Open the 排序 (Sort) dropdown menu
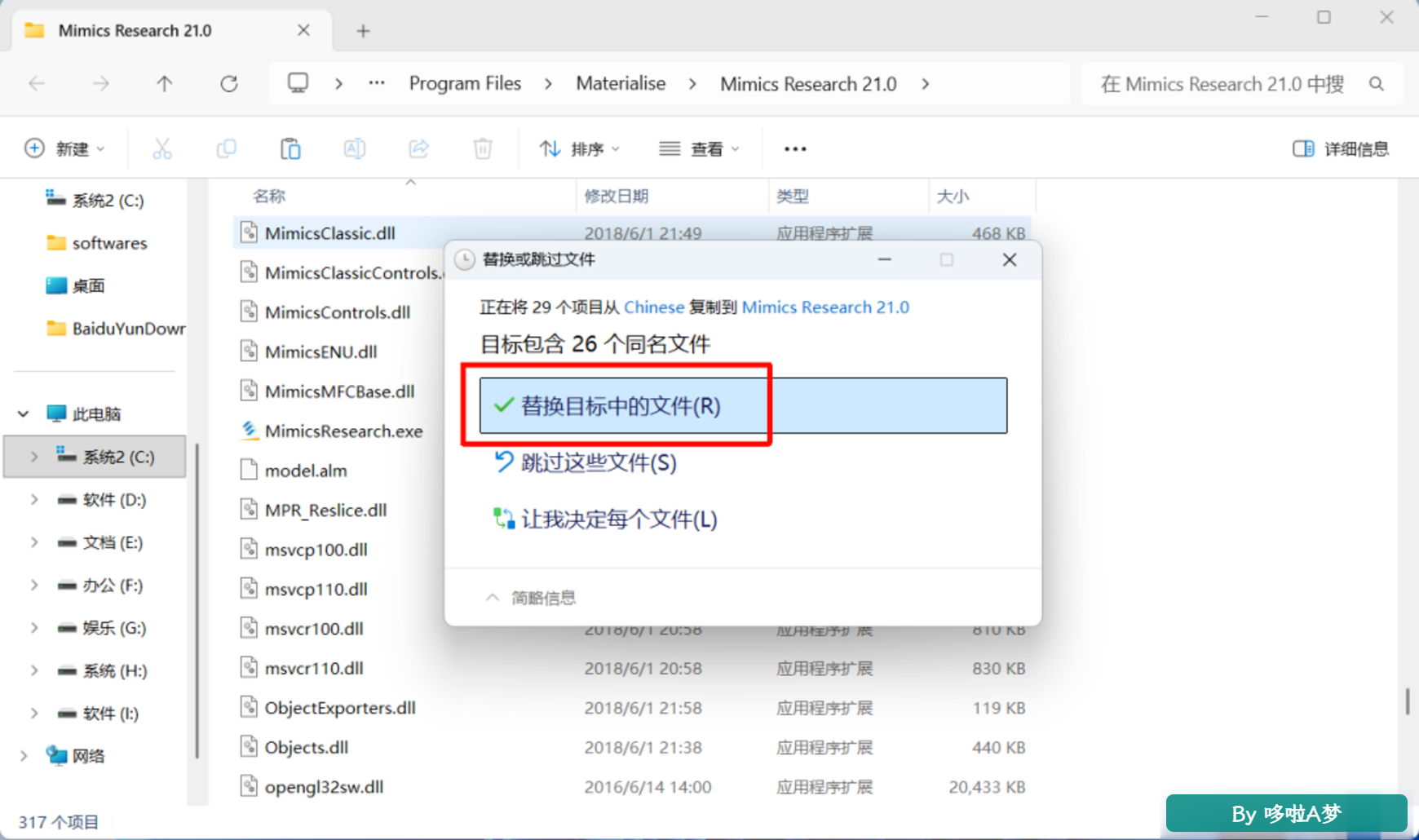 580,148
